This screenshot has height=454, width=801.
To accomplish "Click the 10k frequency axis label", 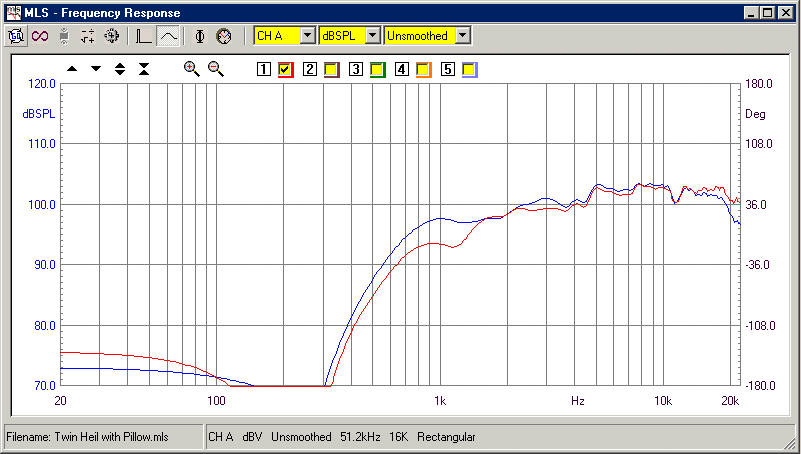I will [663, 401].
